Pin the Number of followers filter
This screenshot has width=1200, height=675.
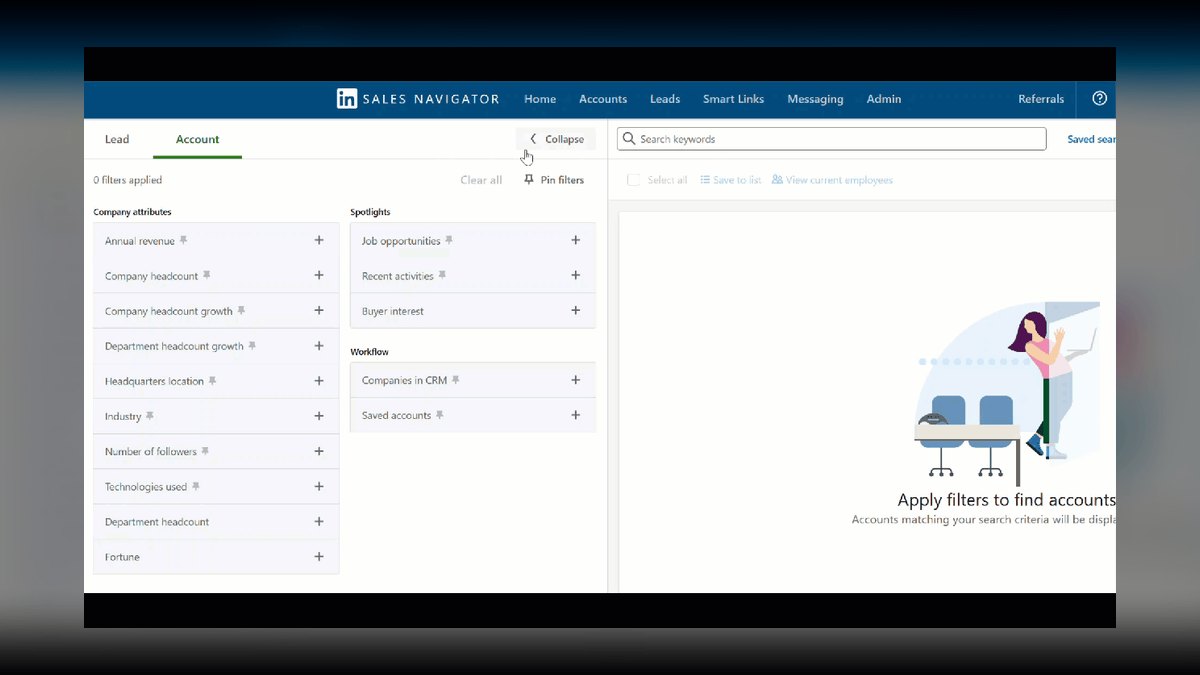click(x=205, y=451)
